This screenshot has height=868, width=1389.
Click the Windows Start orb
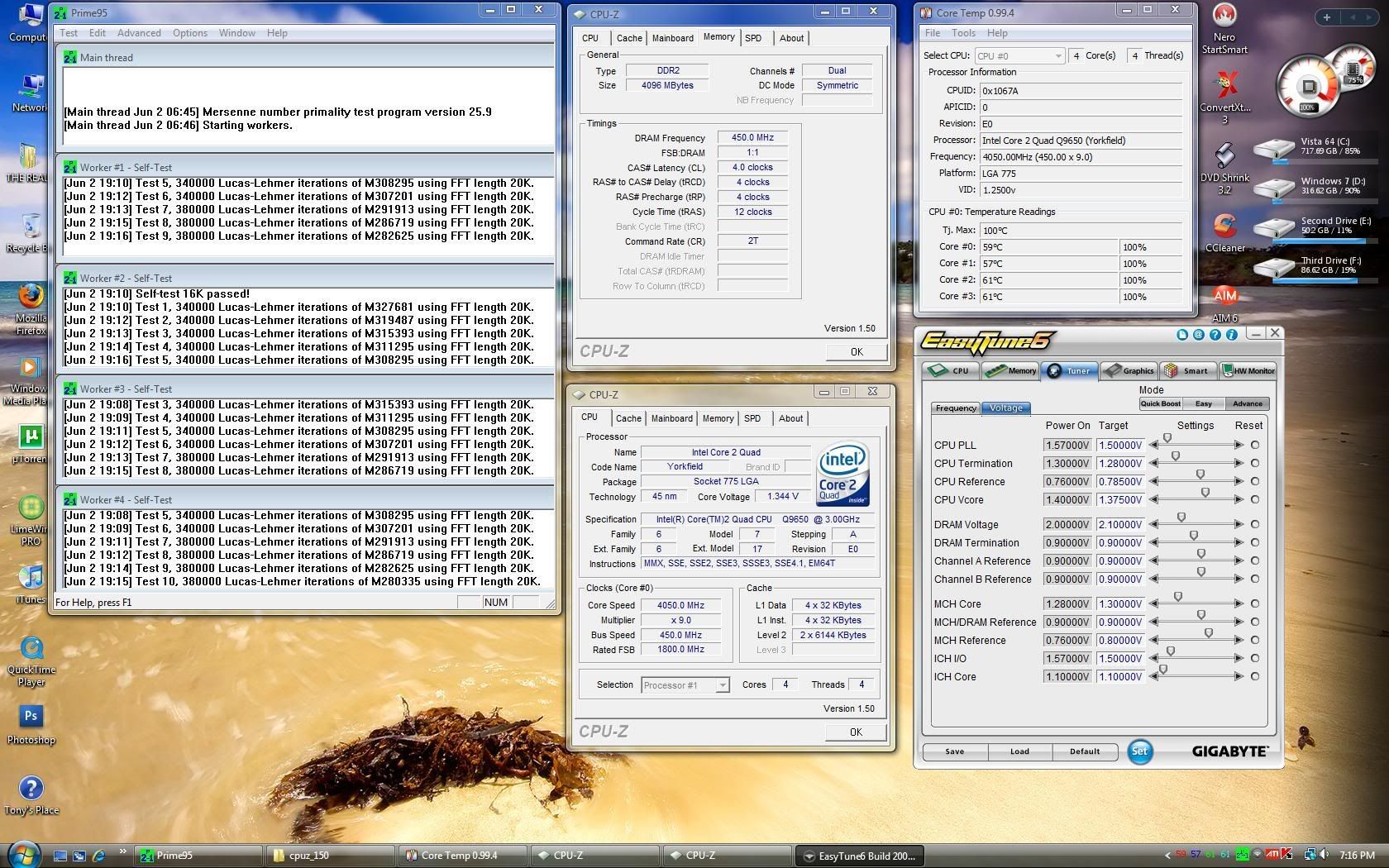(x=22, y=854)
